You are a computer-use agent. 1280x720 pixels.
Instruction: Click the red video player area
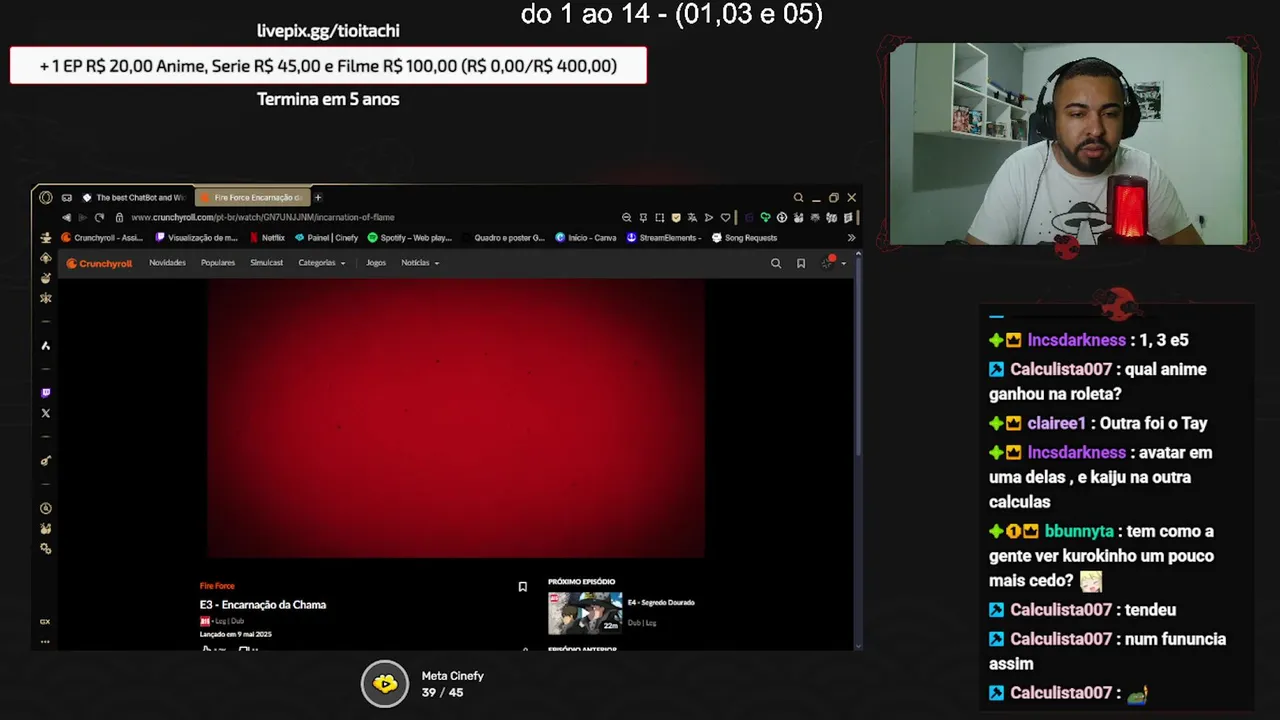pyautogui.click(x=456, y=418)
